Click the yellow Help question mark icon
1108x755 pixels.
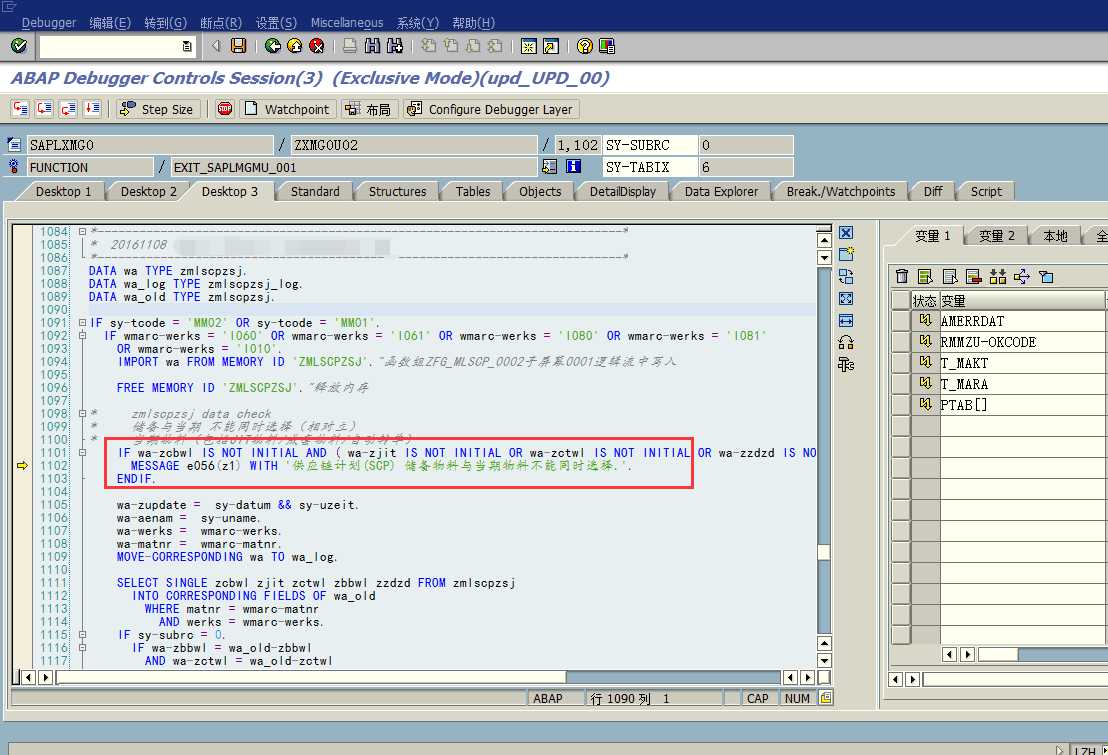click(x=584, y=46)
